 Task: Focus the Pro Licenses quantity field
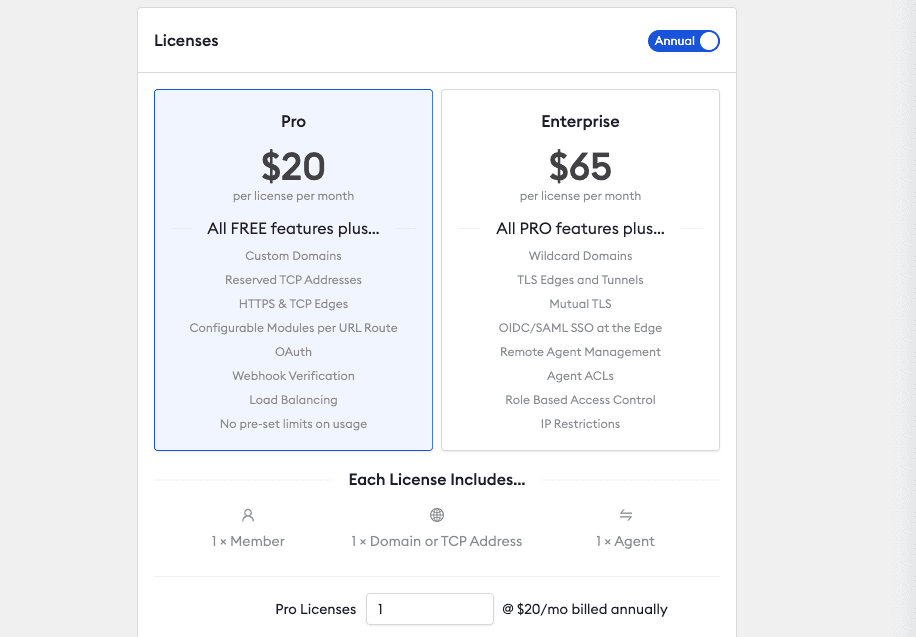[x=430, y=609]
